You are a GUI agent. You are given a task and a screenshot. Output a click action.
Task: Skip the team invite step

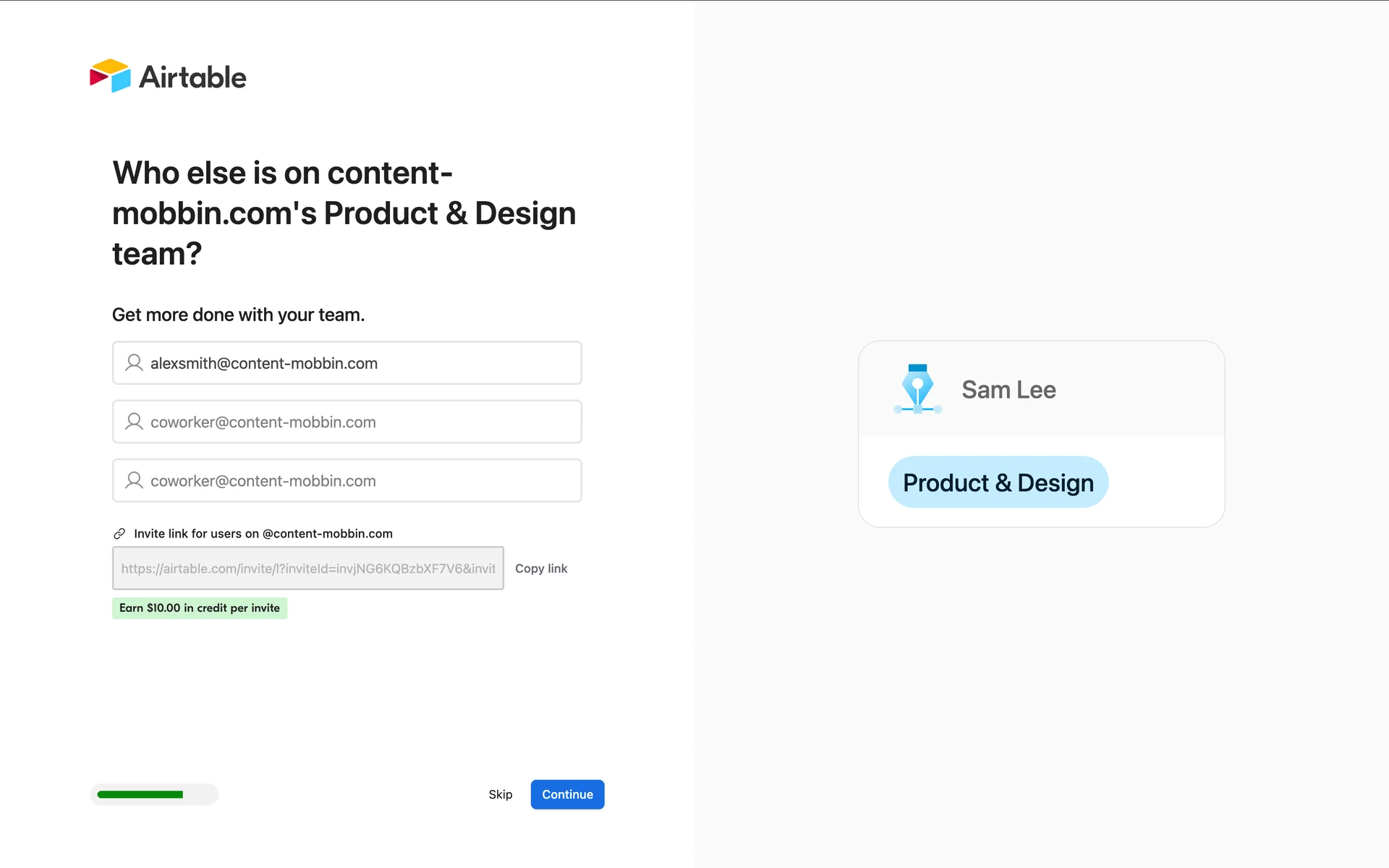tap(500, 794)
